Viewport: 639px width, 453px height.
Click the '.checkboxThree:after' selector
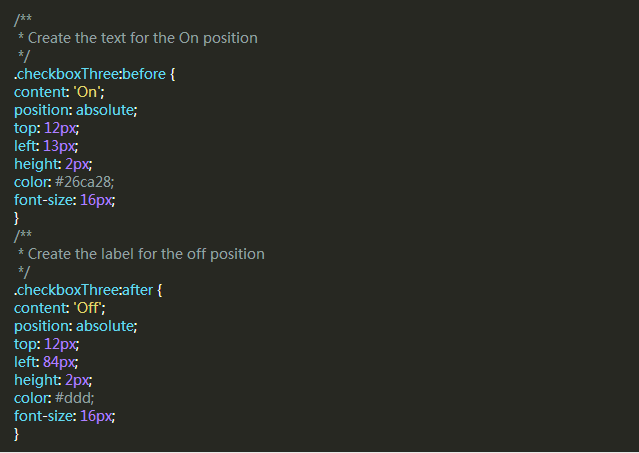click(x=82, y=290)
